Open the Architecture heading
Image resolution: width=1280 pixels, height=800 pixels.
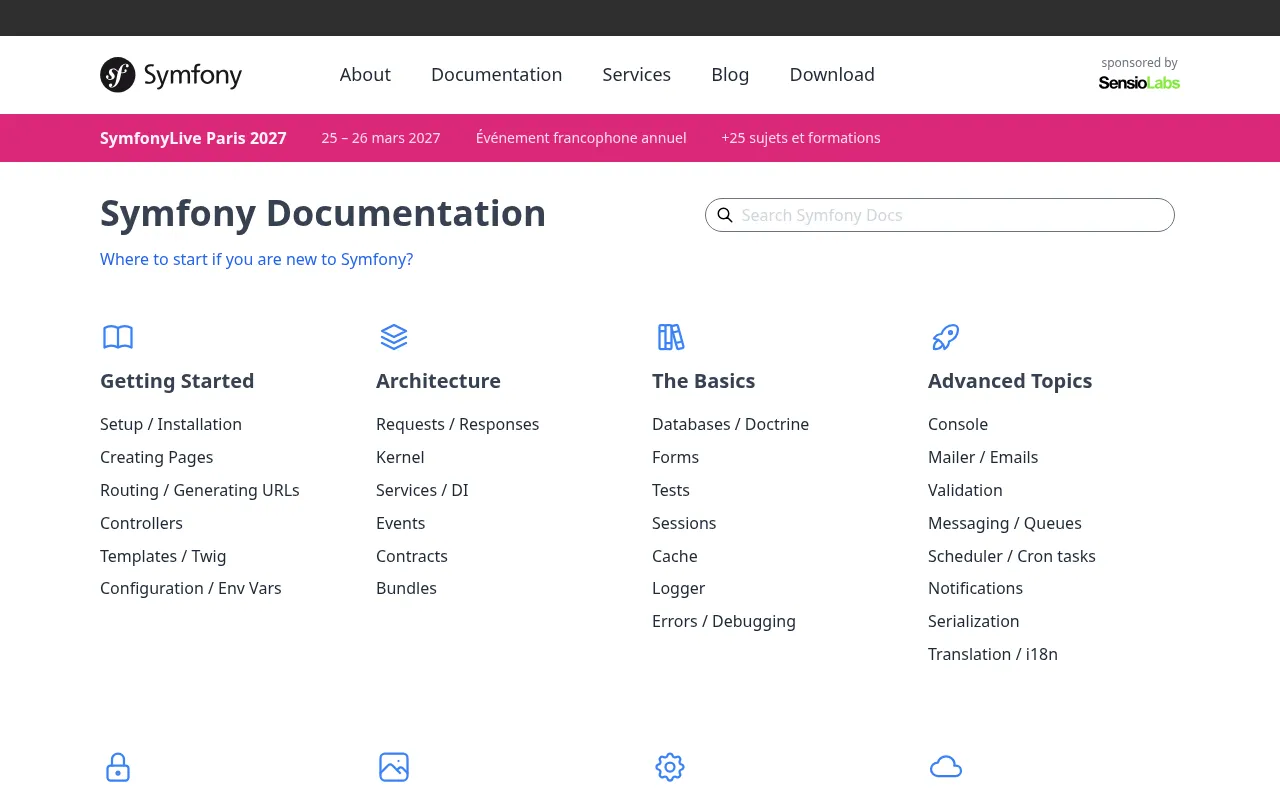438,381
